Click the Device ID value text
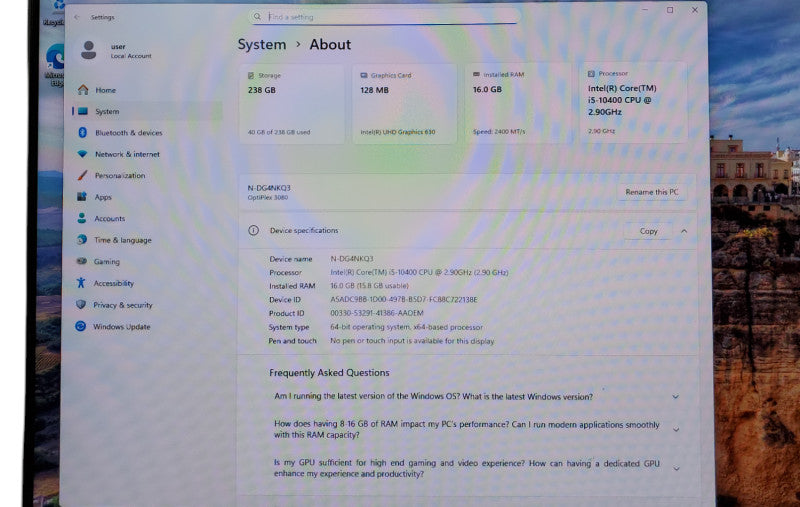Image resolution: width=800 pixels, height=507 pixels. [x=404, y=299]
